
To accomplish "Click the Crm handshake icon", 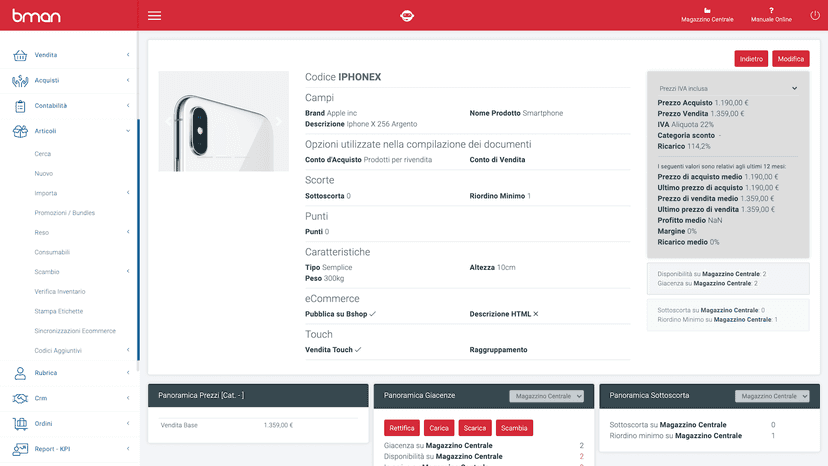I will (20, 398).
